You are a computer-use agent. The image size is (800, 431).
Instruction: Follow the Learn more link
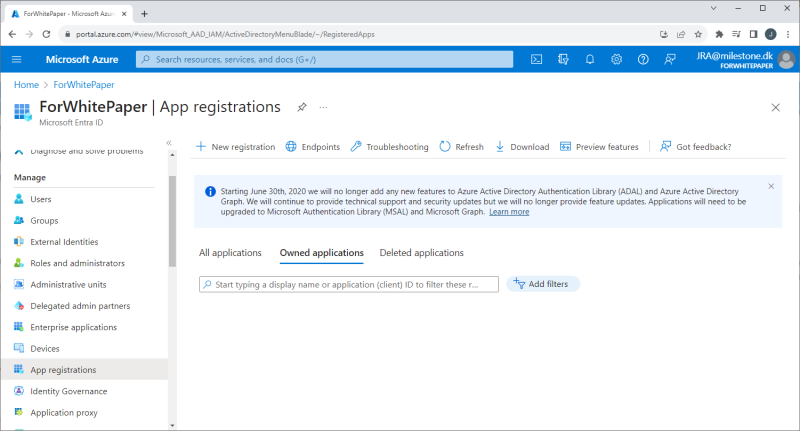tap(509, 212)
